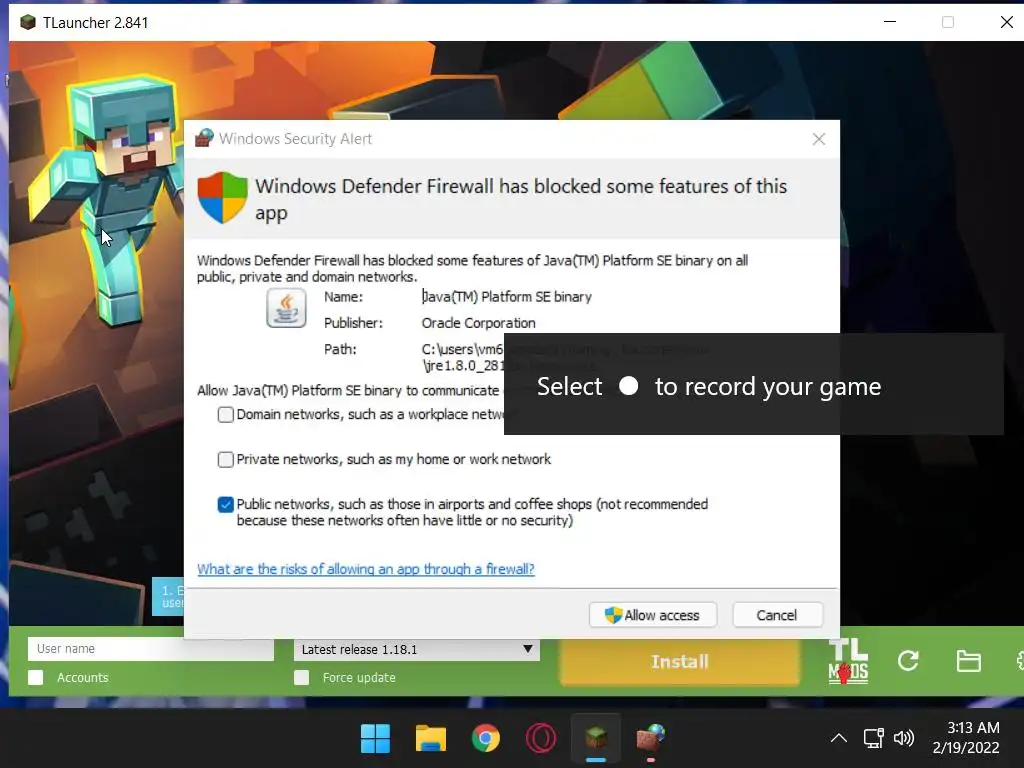Cancel the Windows Security Alert dialog
This screenshot has width=1024, height=768.
pos(776,615)
